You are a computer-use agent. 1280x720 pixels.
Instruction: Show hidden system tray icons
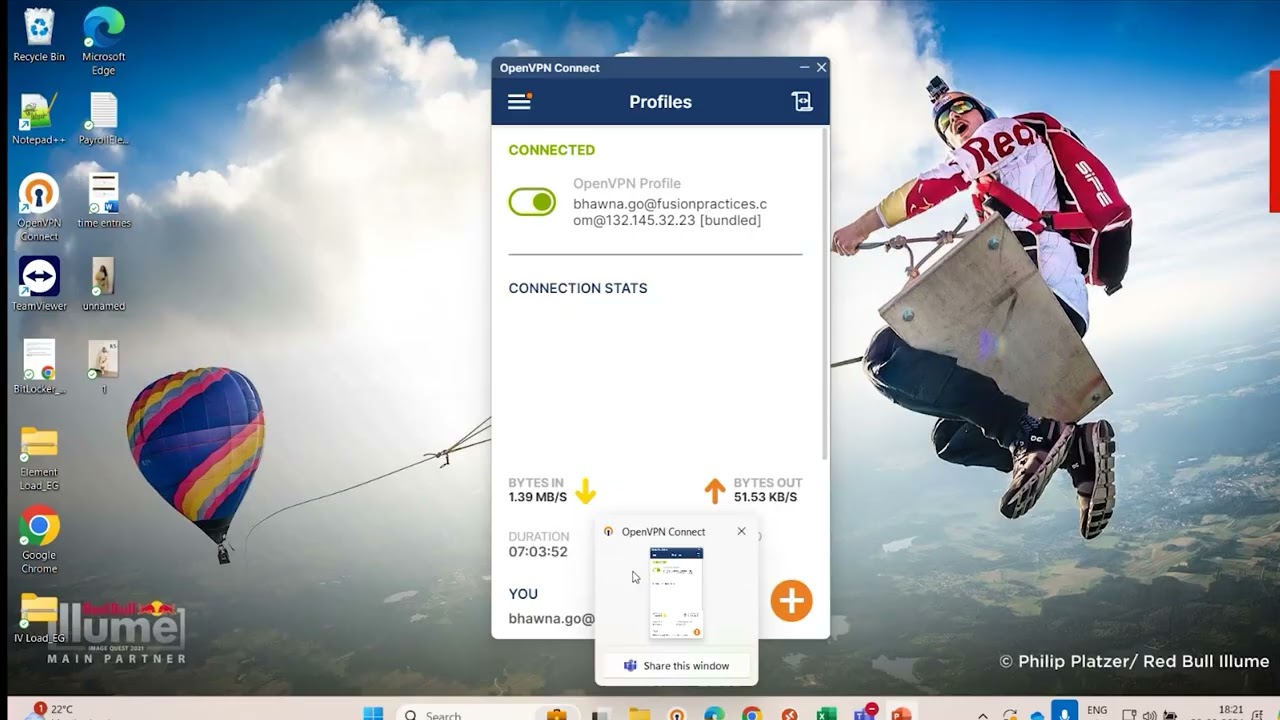[982, 715]
